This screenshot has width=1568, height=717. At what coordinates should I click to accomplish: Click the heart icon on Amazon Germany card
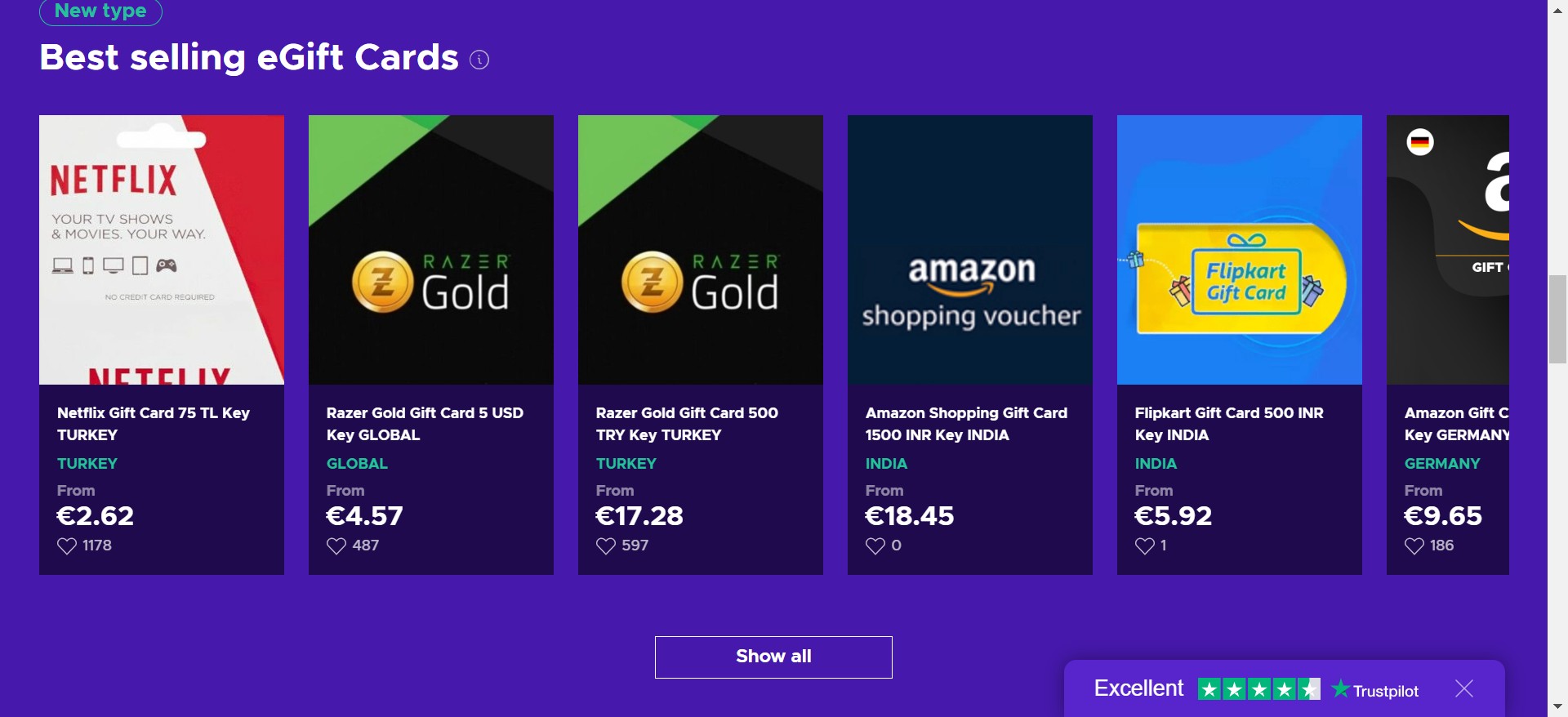(1414, 546)
